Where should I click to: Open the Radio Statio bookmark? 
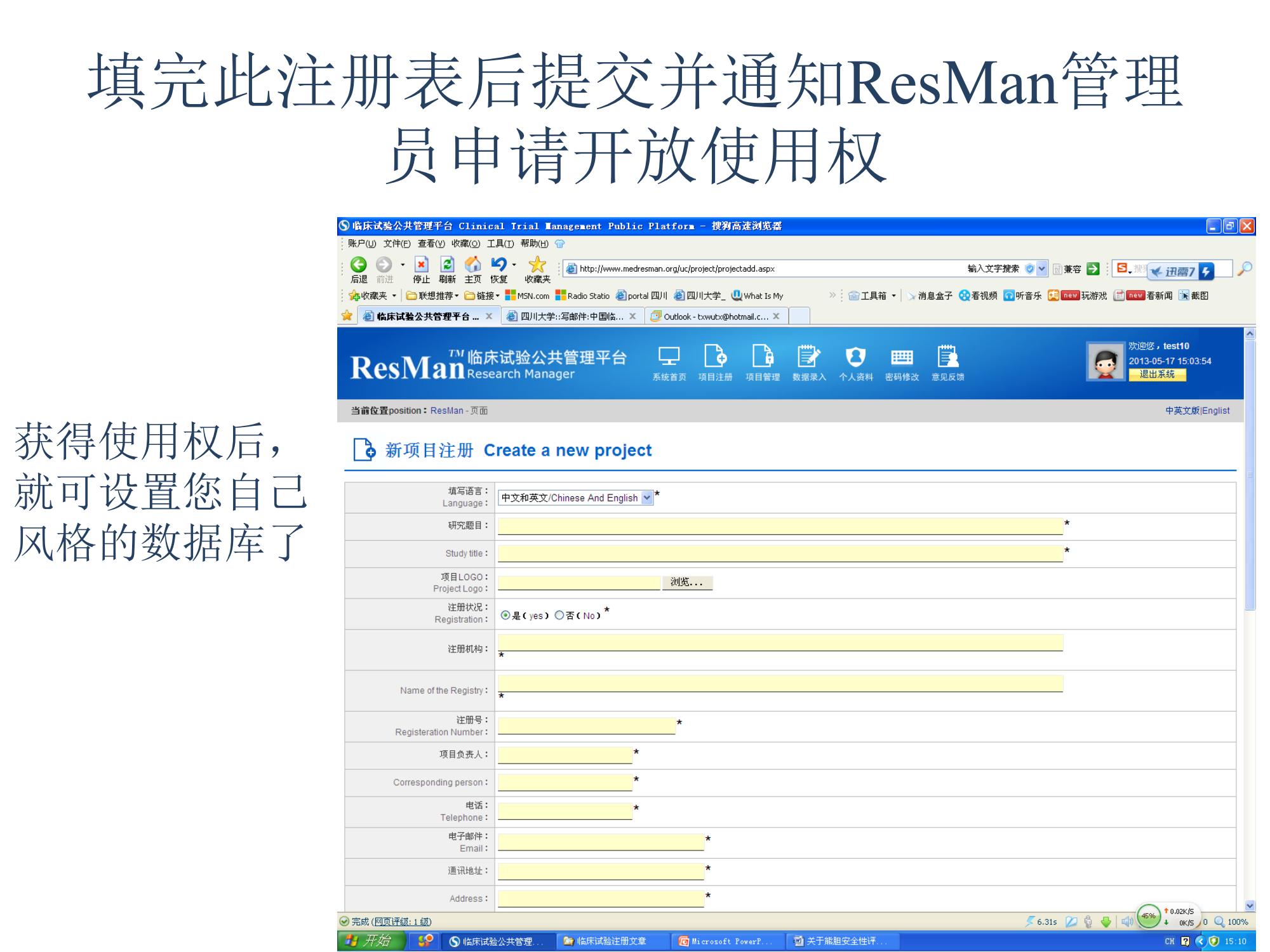pos(582,296)
